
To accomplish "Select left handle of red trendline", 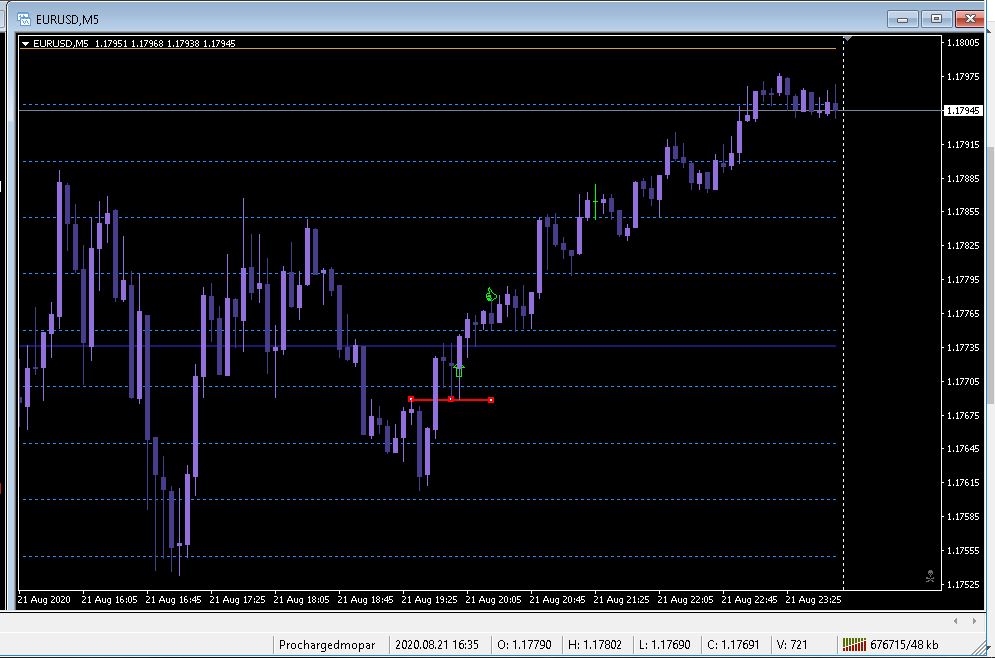I will 411,399.
